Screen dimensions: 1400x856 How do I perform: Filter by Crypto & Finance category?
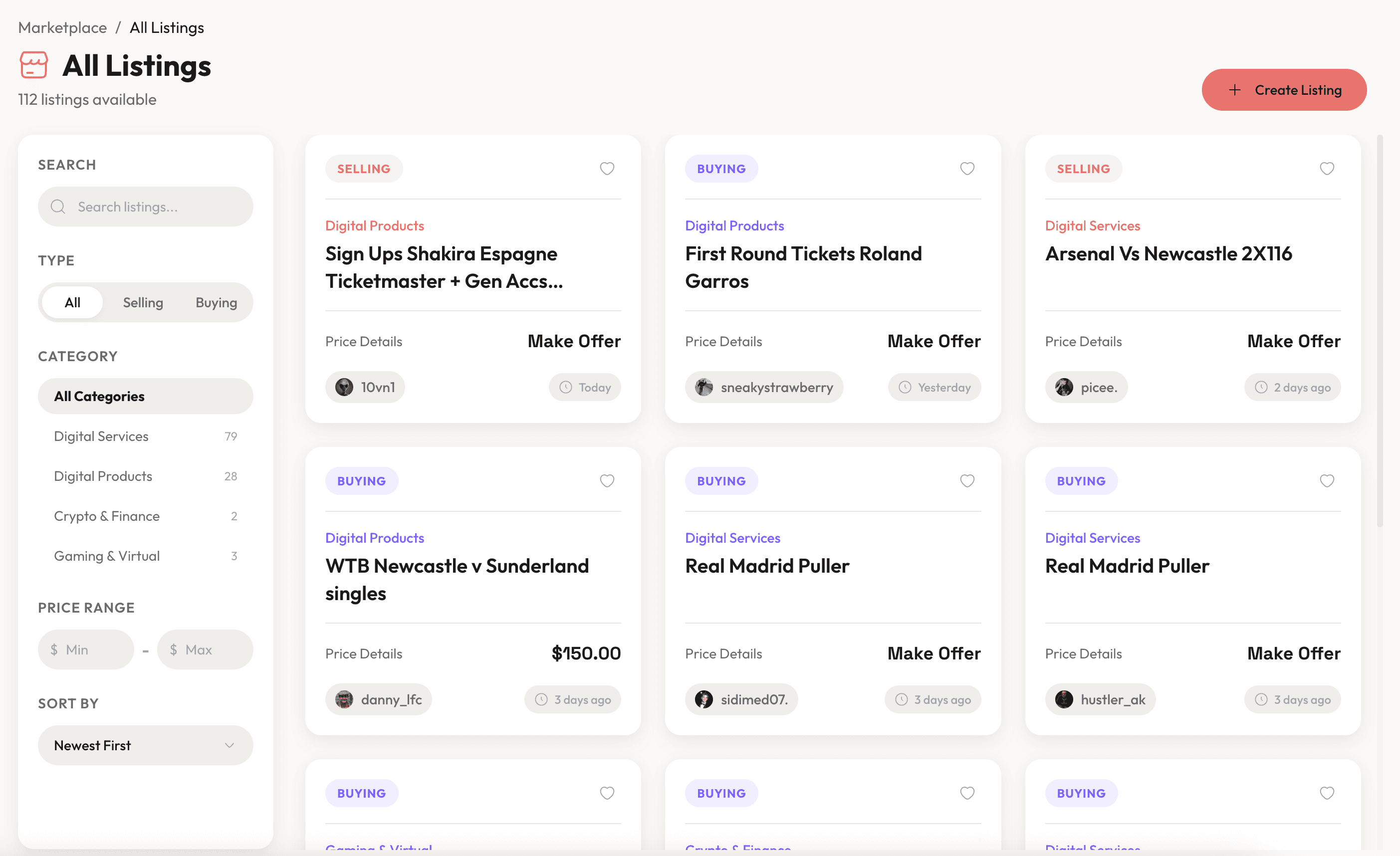pyautogui.click(x=146, y=516)
